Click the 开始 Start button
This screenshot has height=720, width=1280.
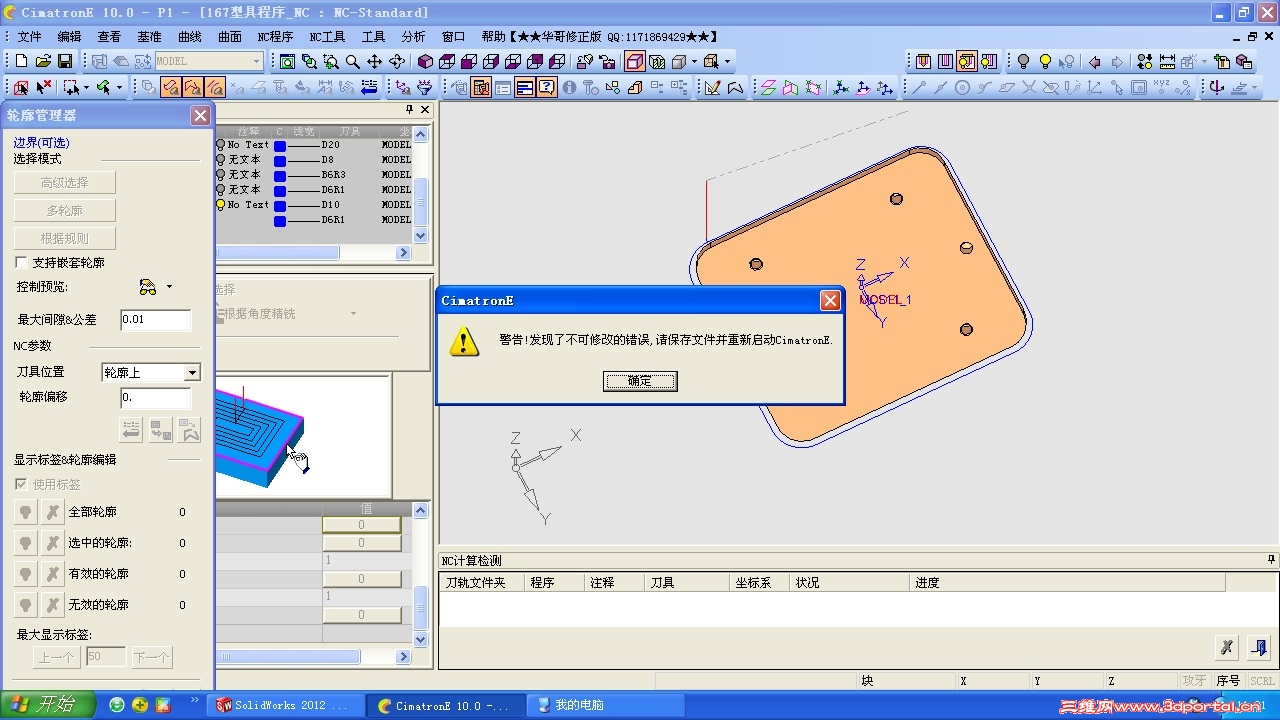tap(47, 705)
